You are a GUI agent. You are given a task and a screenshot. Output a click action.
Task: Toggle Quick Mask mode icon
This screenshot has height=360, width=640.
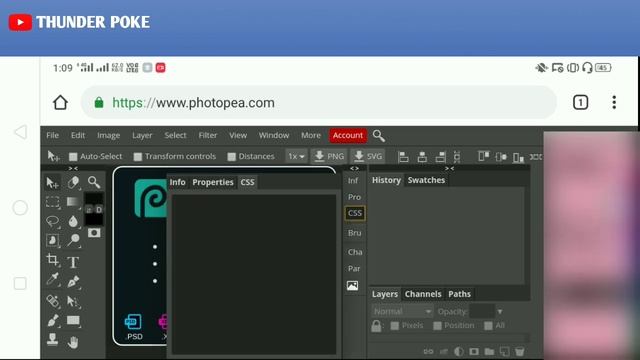94,233
